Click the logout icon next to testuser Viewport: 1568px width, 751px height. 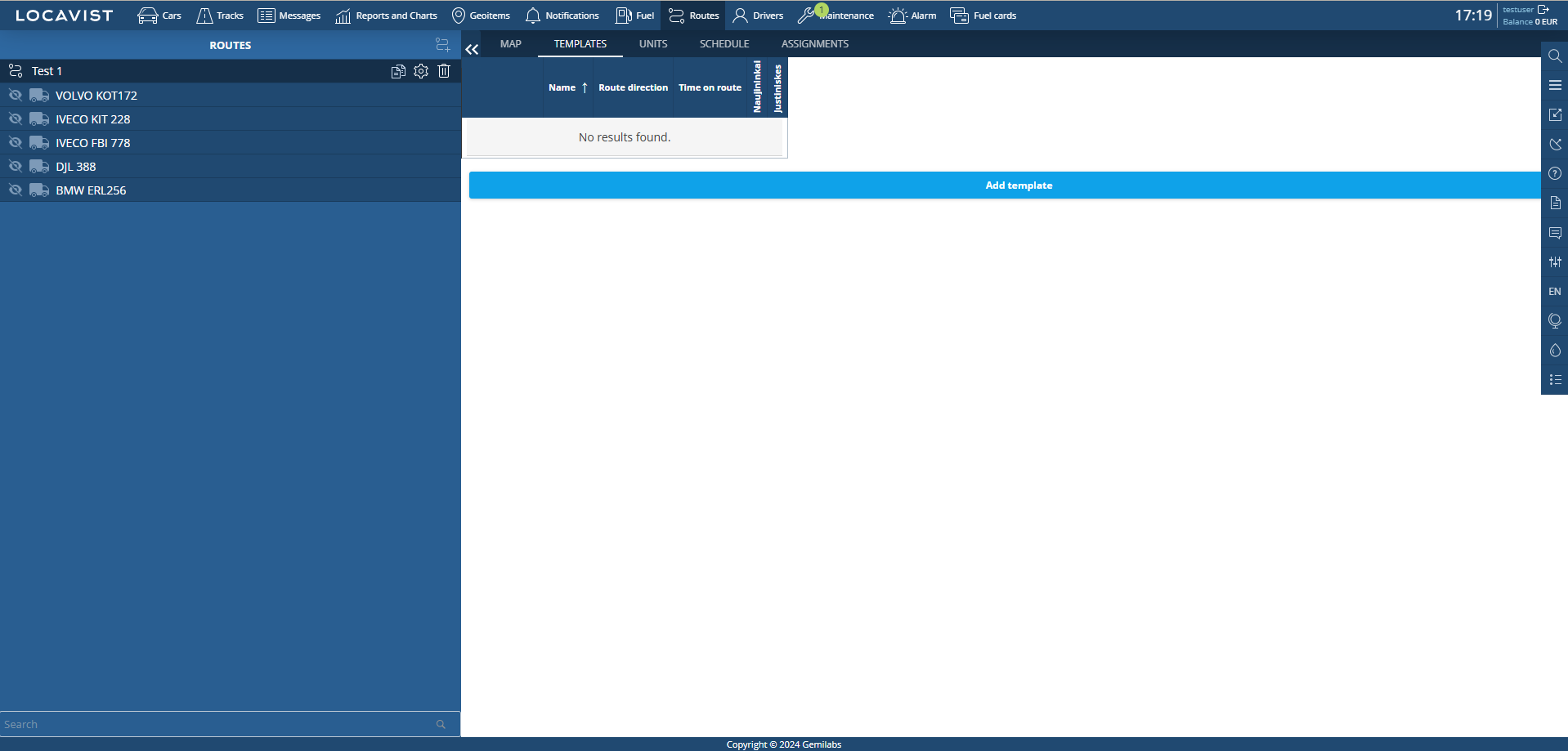click(x=1543, y=9)
